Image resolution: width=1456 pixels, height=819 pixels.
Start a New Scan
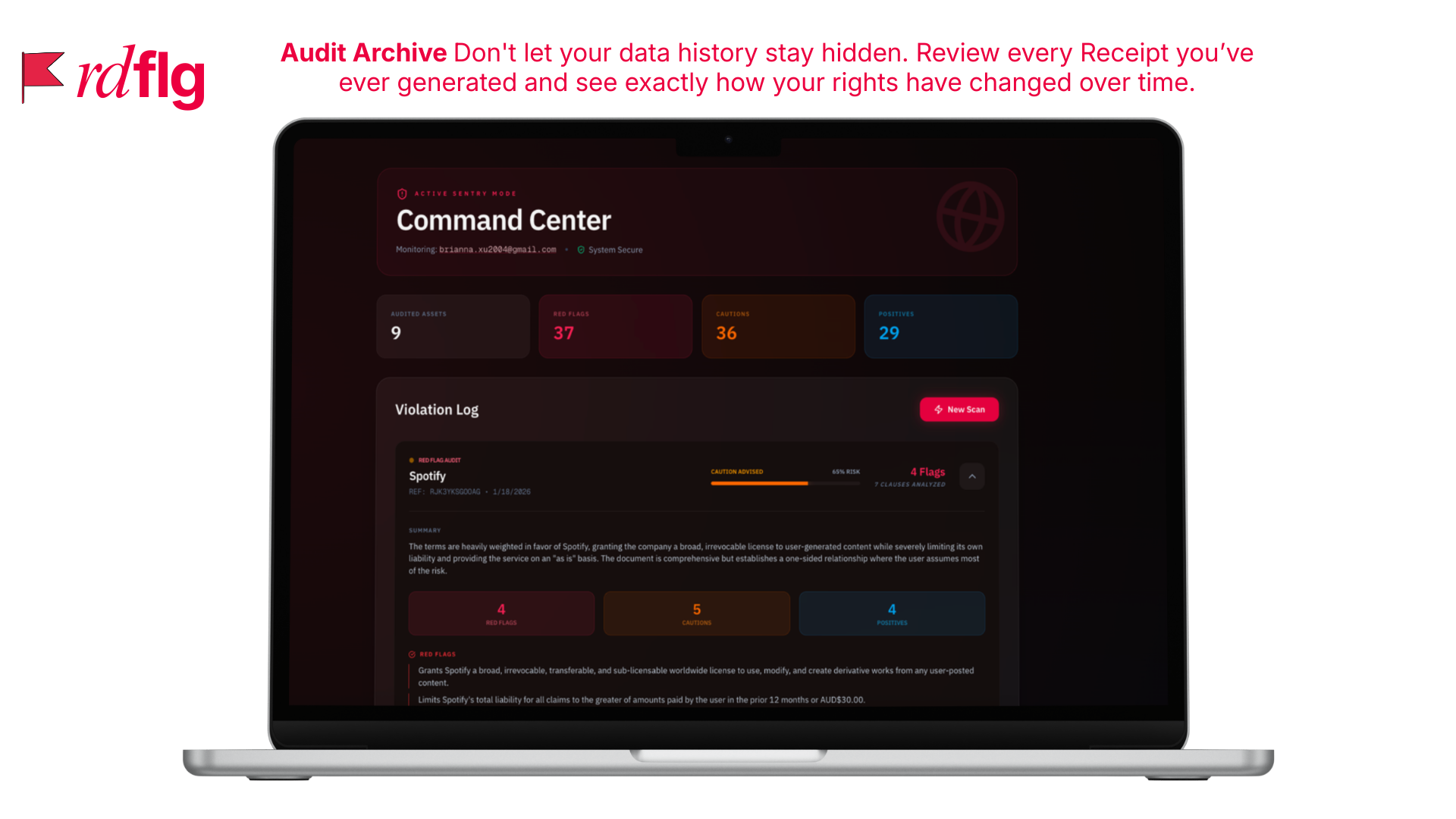(x=959, y=409)
